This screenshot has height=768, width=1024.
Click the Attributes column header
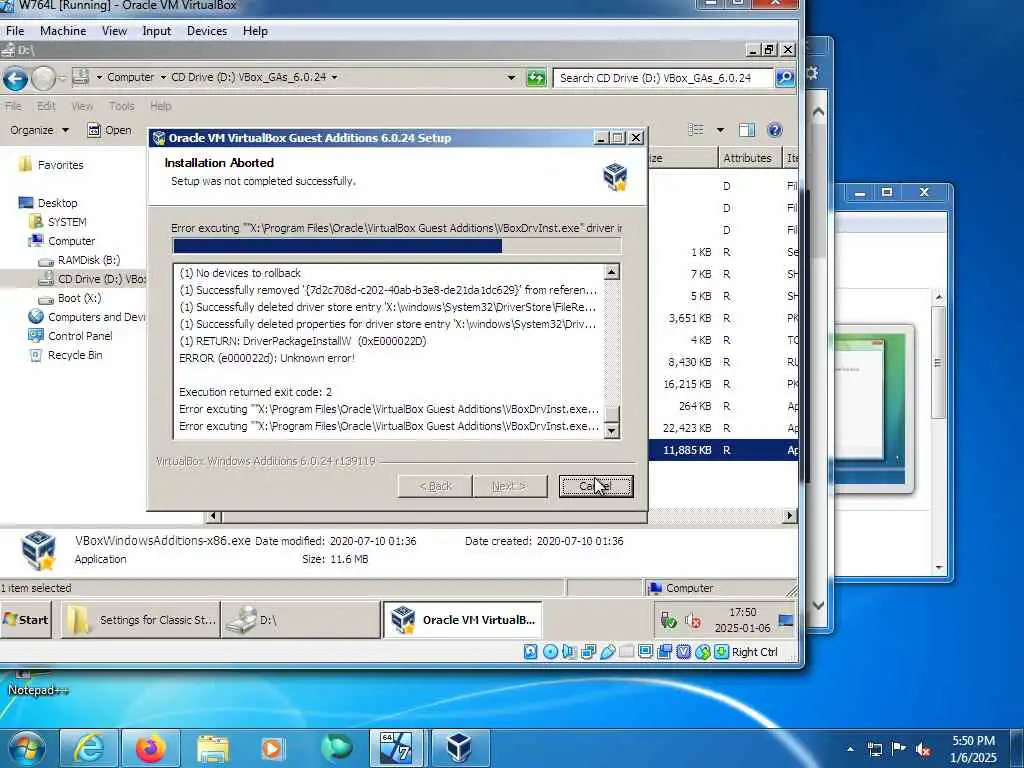pos(748,158)
